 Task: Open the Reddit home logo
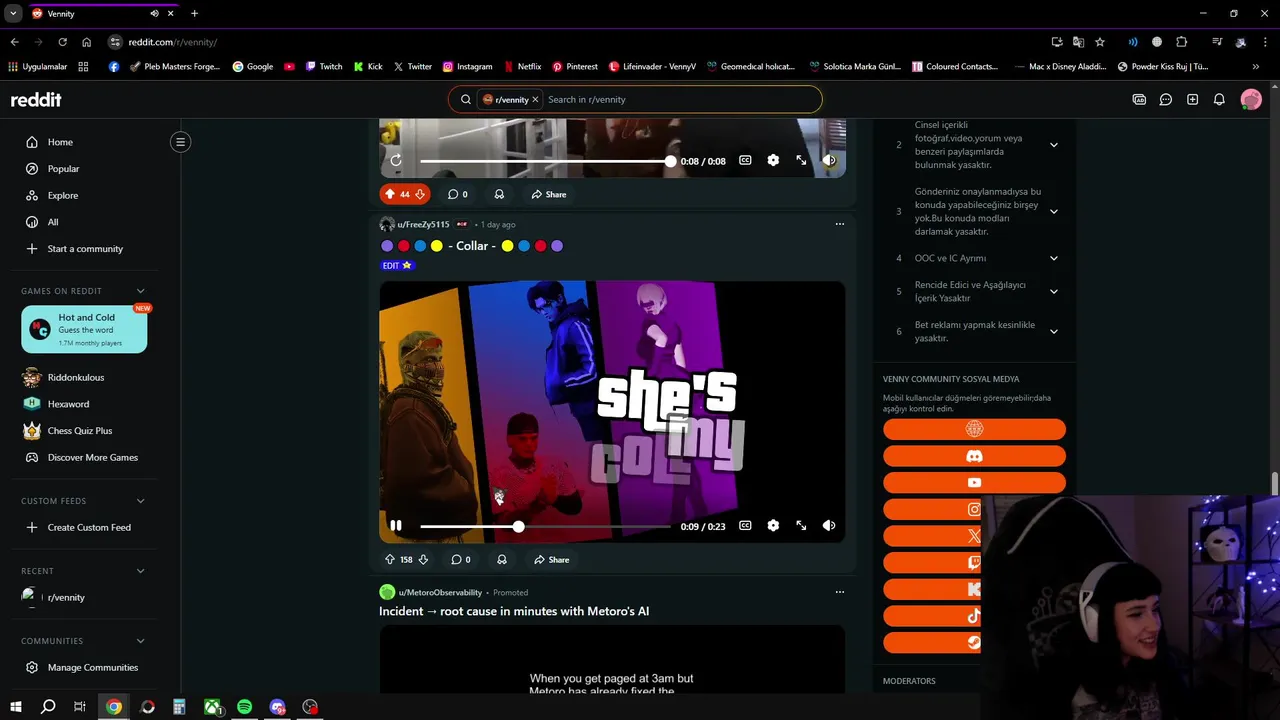coord(36,99)
